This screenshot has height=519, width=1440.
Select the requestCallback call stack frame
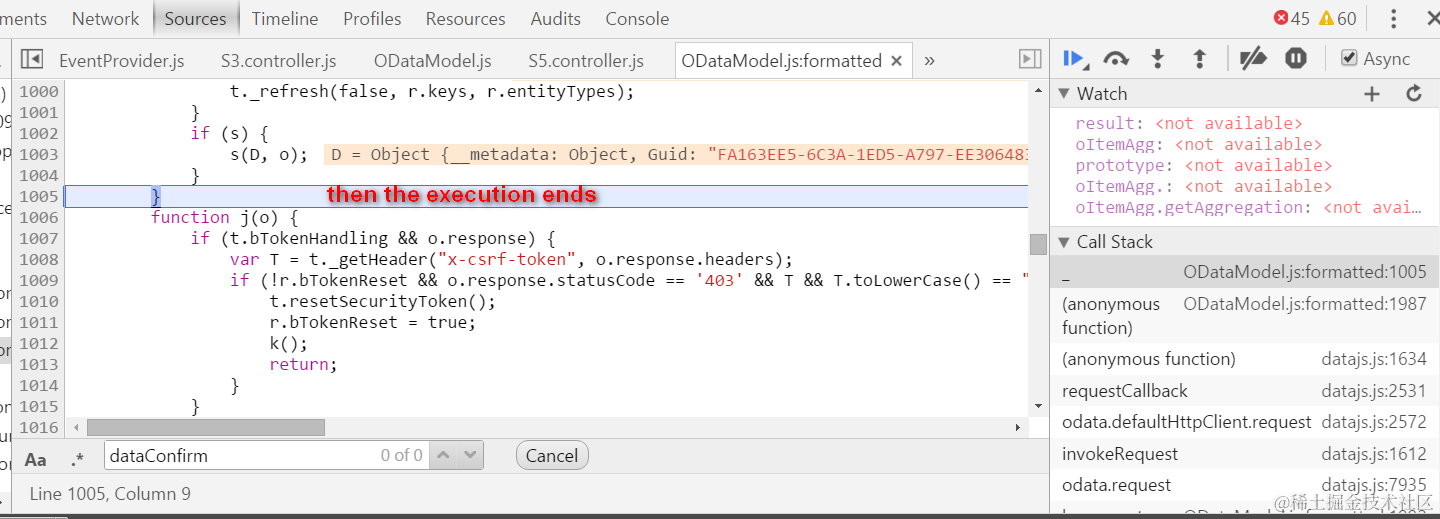pos(1244,391)
